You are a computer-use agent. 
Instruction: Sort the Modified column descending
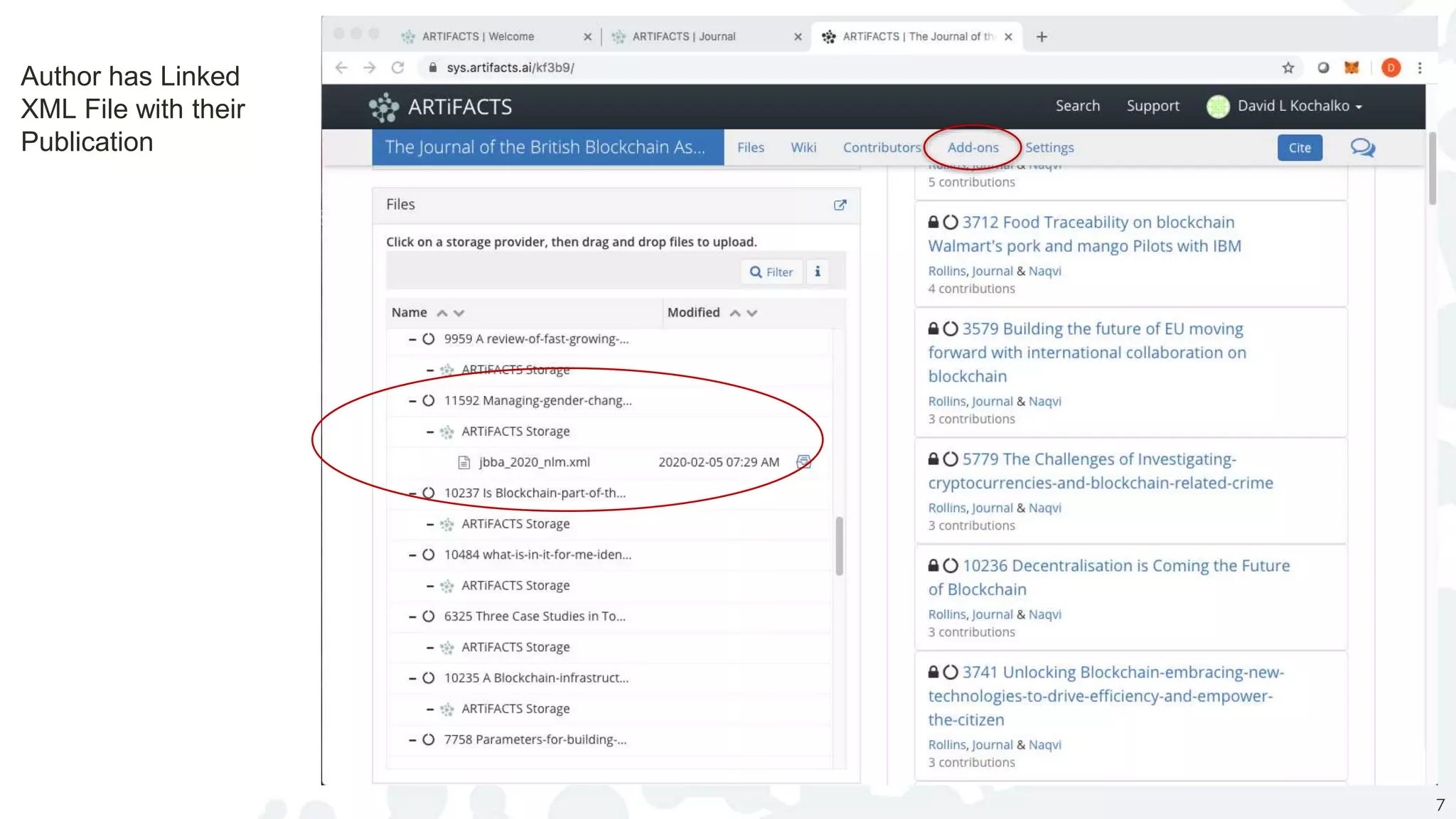click(752, 313)
